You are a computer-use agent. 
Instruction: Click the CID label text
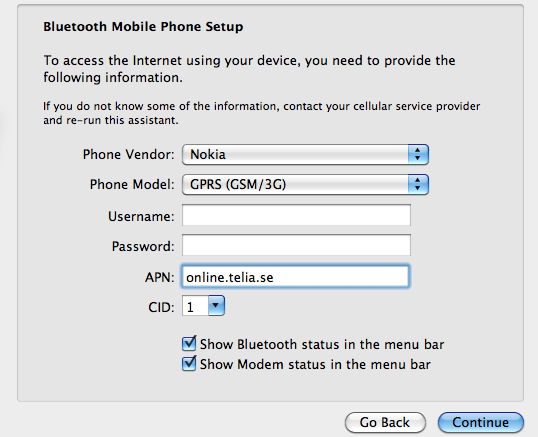[161, 307]
